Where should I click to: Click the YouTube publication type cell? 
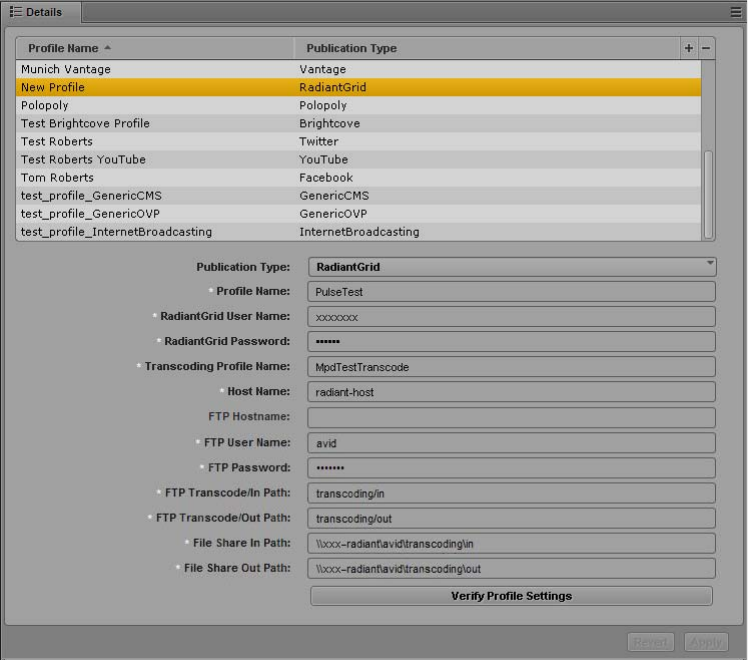click(323, 160)
